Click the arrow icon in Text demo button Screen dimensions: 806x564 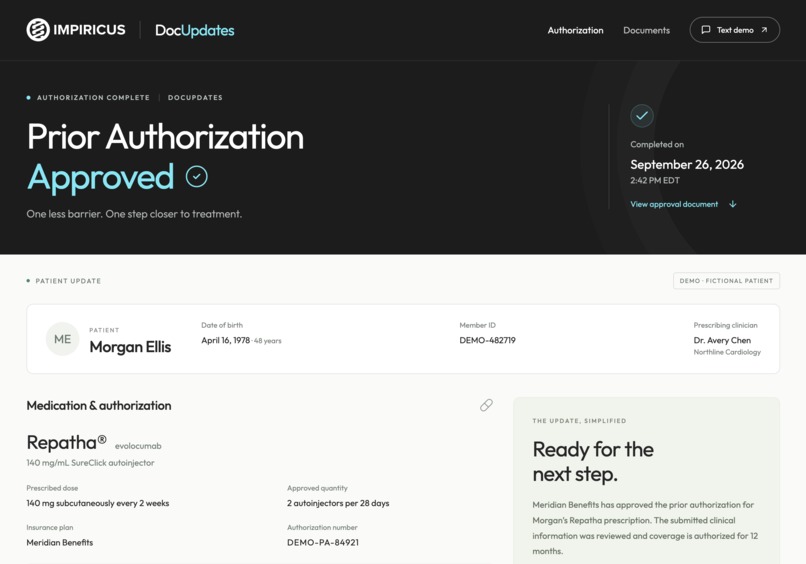(764, 30)
